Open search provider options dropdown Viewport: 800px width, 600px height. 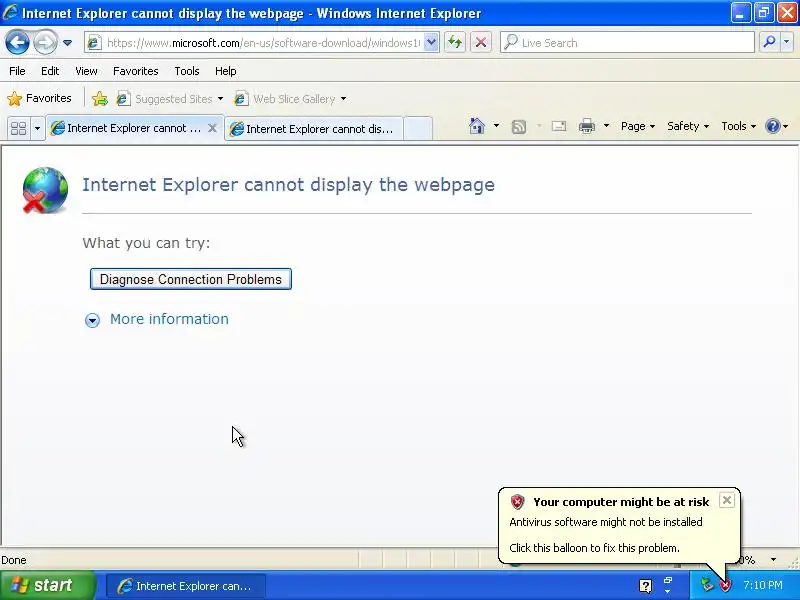(x=786, y=42)
